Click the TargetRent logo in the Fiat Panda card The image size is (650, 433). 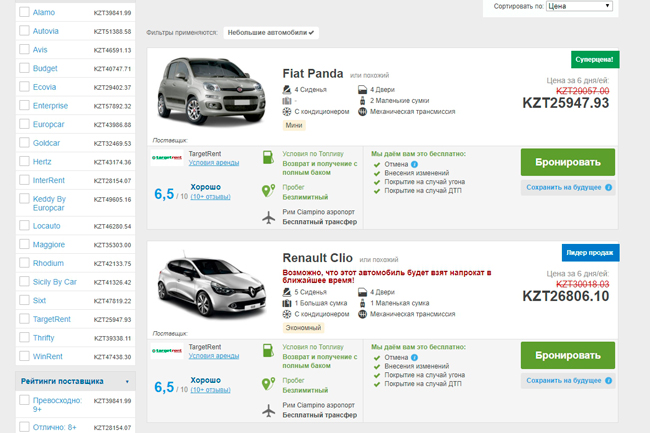click(167, 158)
